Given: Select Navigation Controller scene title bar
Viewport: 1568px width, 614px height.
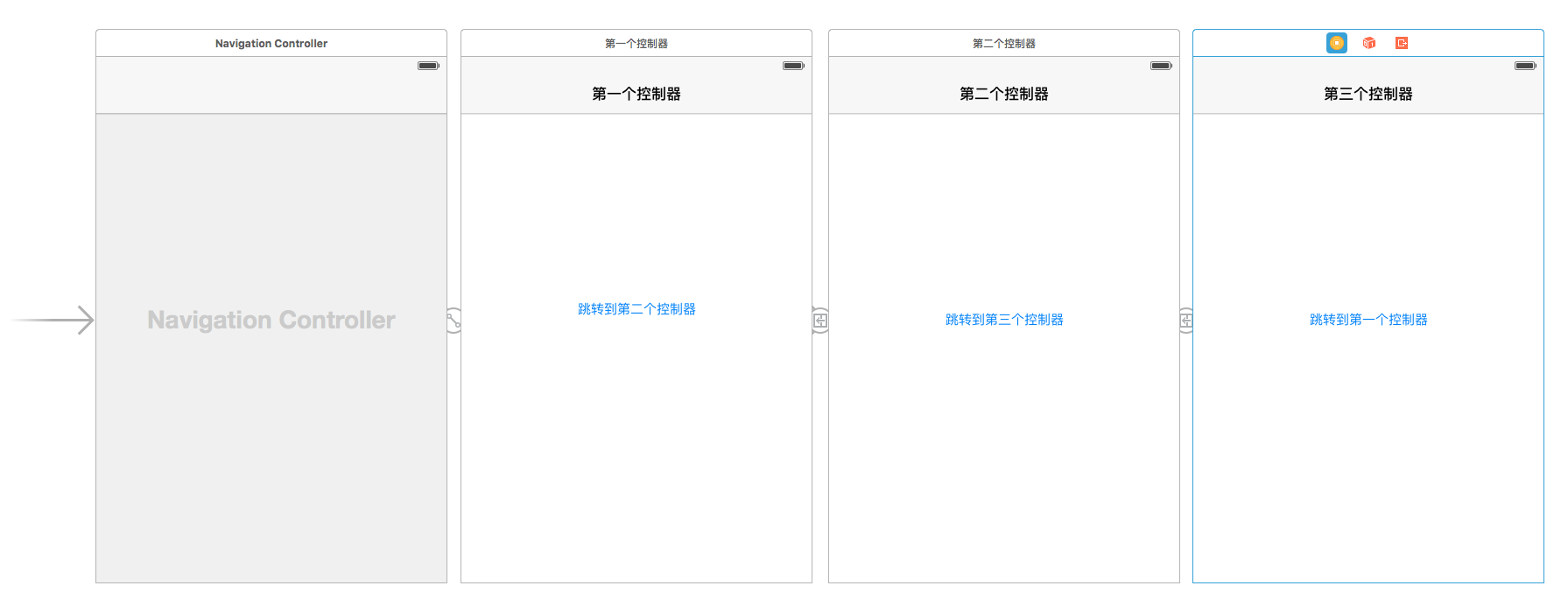Looking at the screenshot, I should coord(271,43).
